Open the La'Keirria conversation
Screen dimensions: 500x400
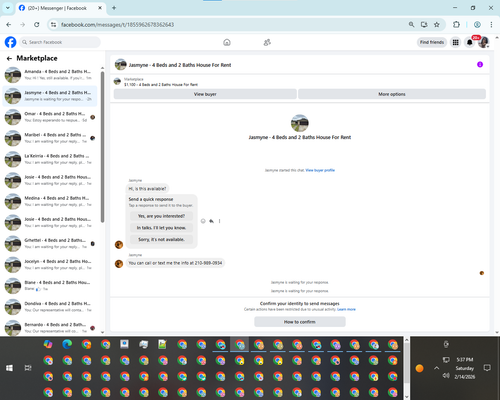50,159
